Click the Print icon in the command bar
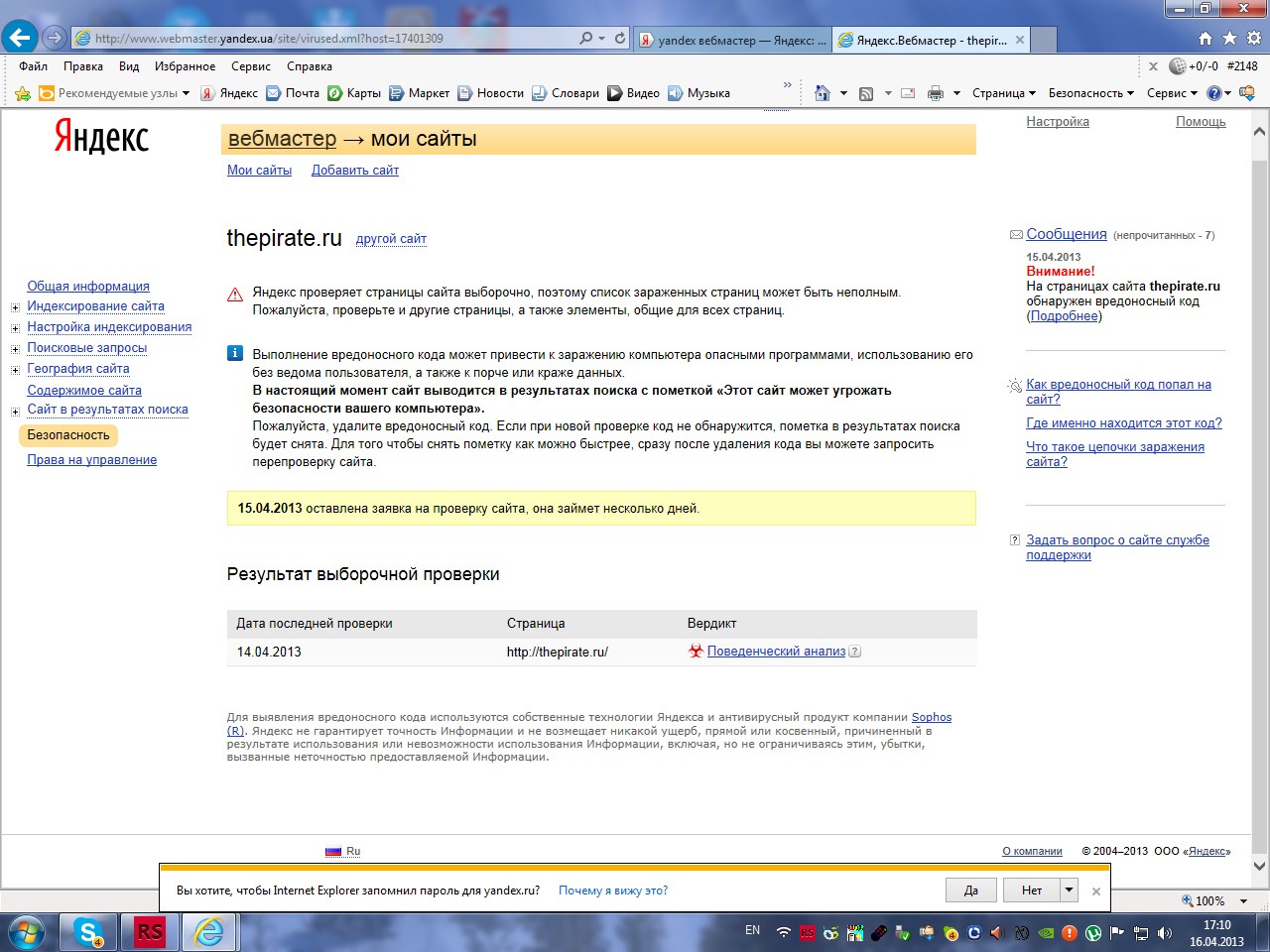 tap(935, 93)
